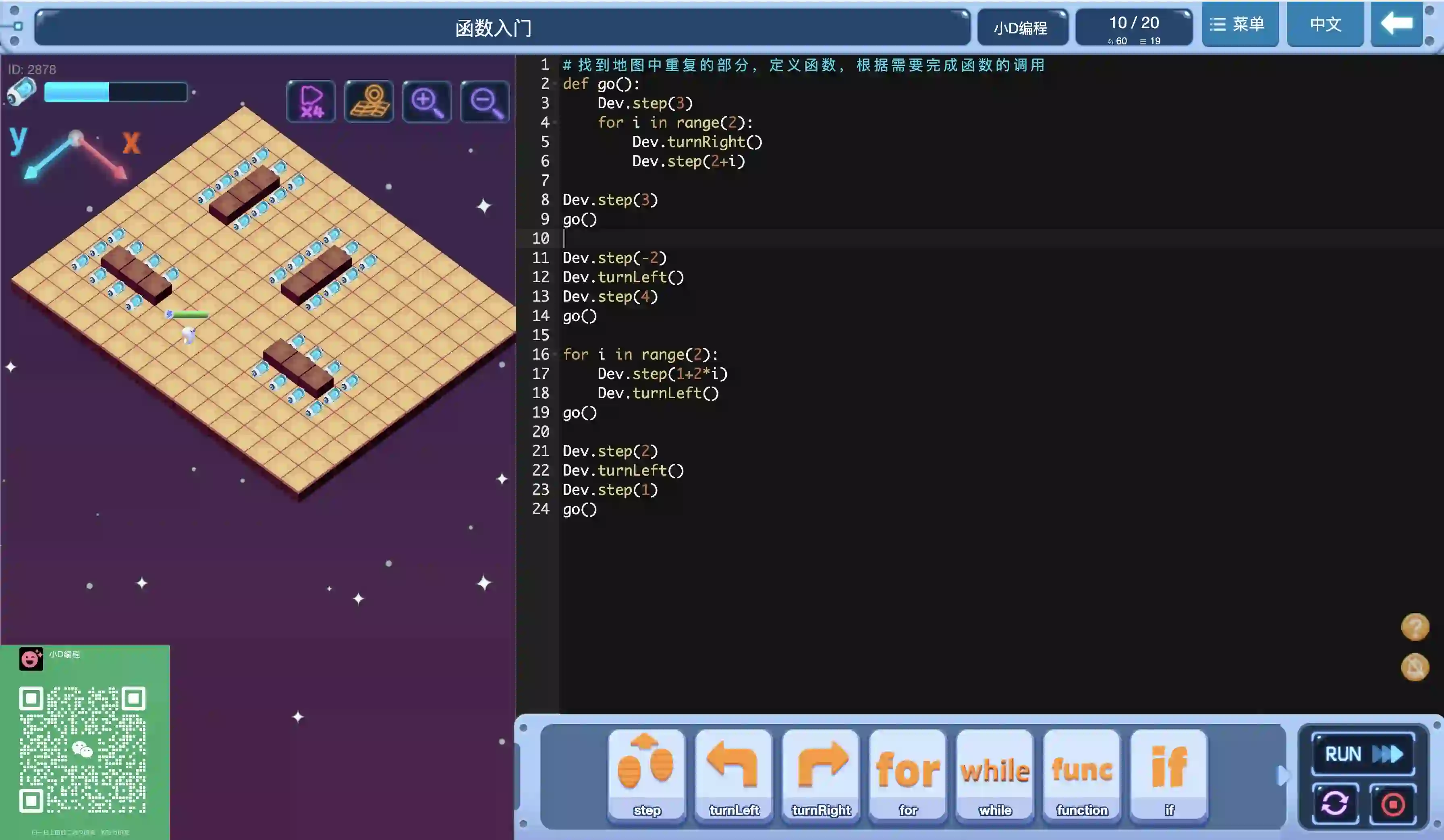The width and height of the screenshot is (1444, 840).
Task: Insert a function definition block
Action: tap(1082, 775)
